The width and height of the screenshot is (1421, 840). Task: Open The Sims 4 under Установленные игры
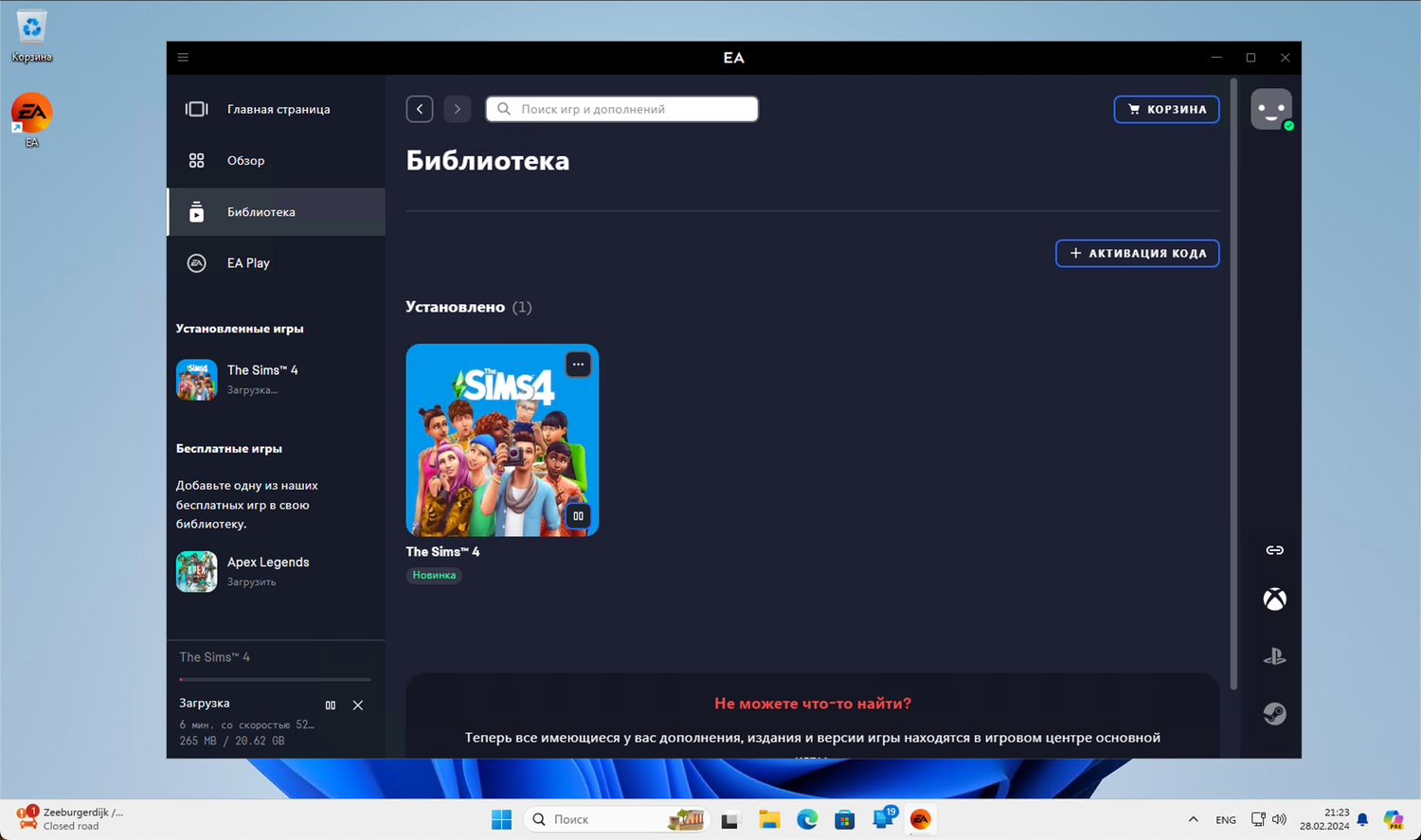coord(275,379)
